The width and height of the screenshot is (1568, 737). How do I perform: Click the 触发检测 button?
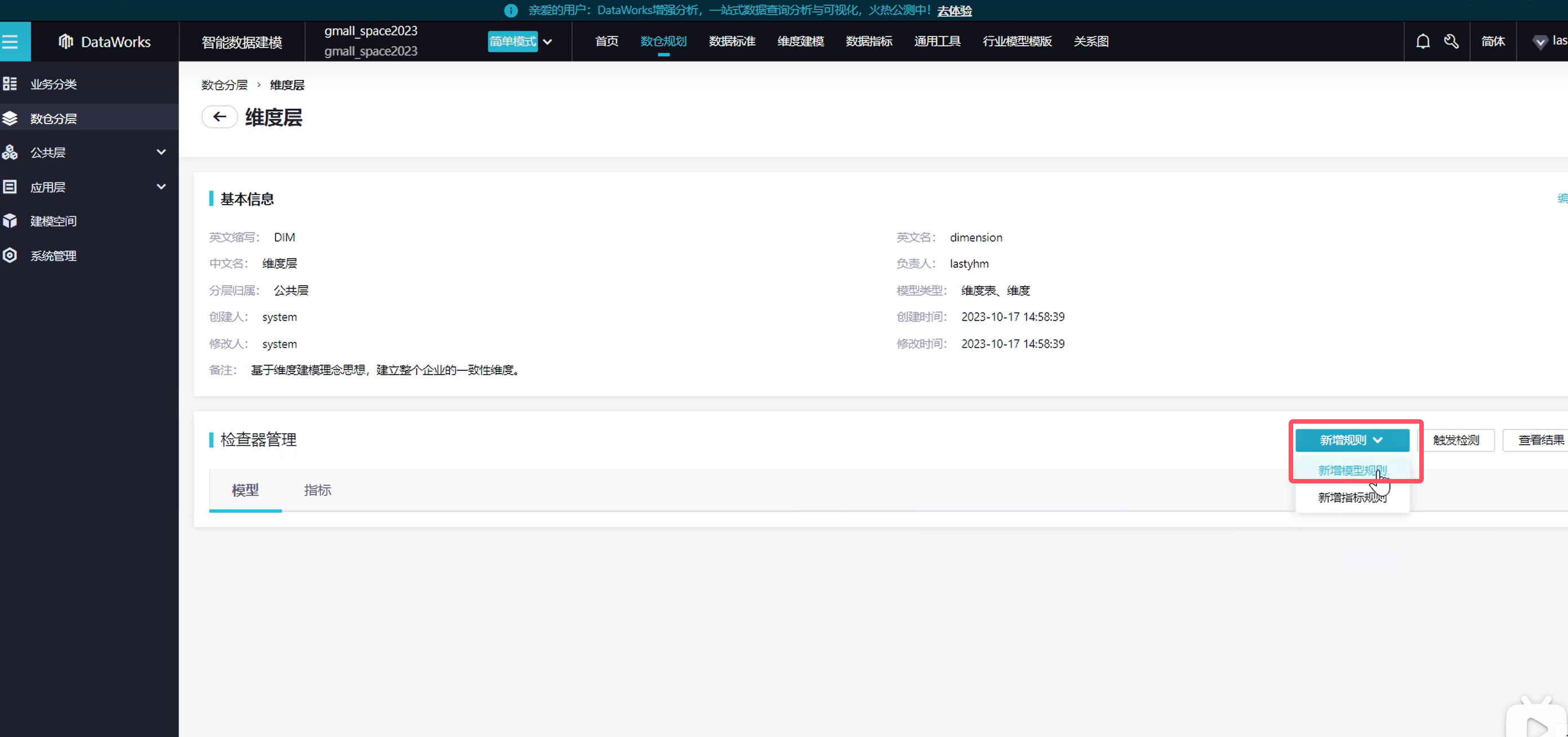tap(1455, 439)
